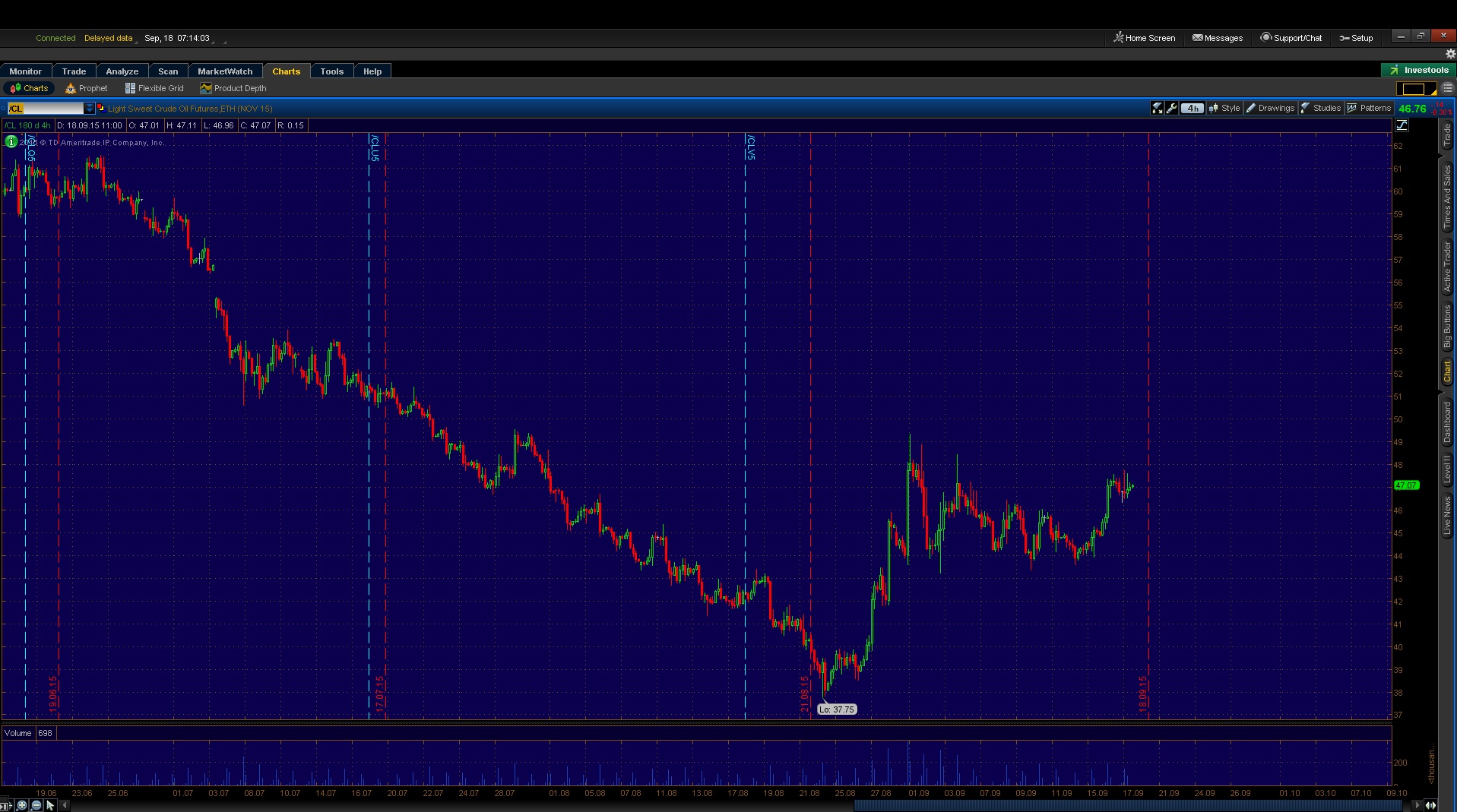Image resolution: width=1457 pixels, height=812 pixels.
Task: Select the Charts sub-tab with candlestick icon
Action: tap(30, 88)
